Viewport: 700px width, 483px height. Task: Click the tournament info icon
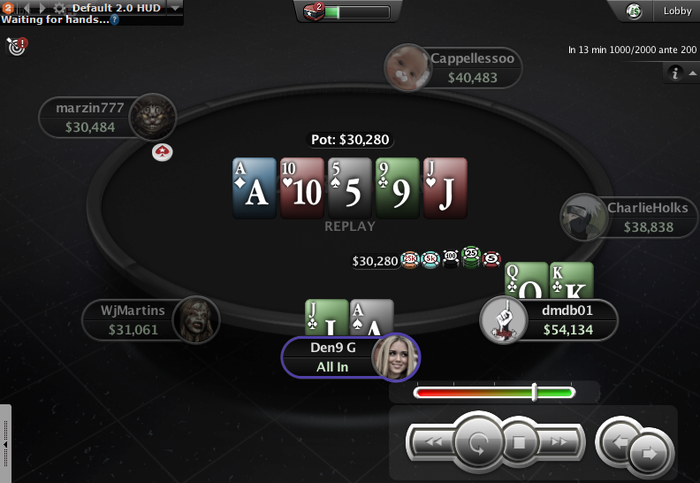[x=675, y=73]
